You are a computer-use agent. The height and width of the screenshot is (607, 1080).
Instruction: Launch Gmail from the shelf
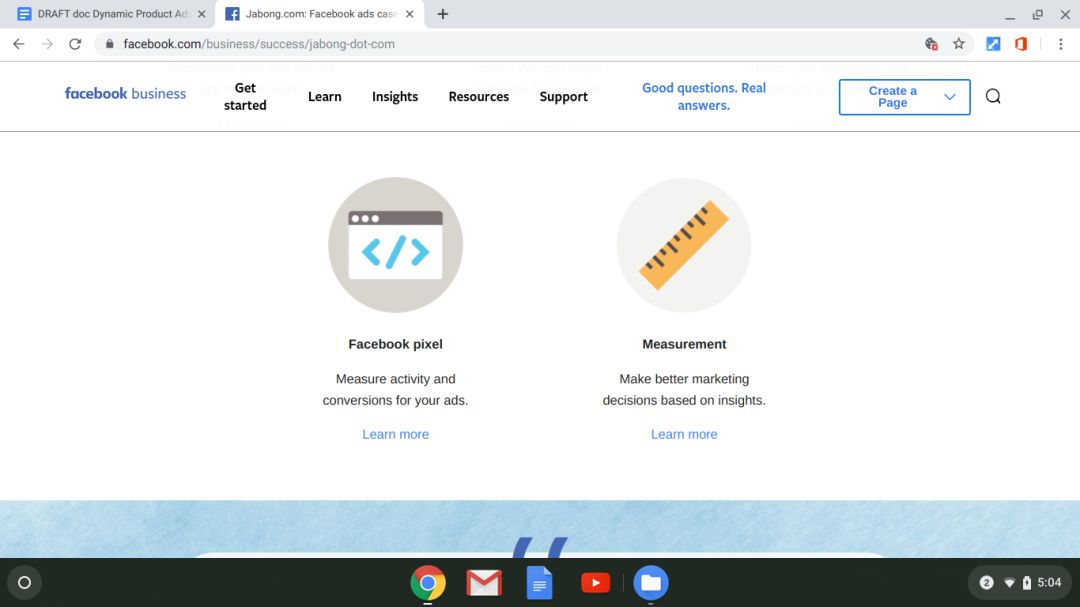tap(484, 582)
